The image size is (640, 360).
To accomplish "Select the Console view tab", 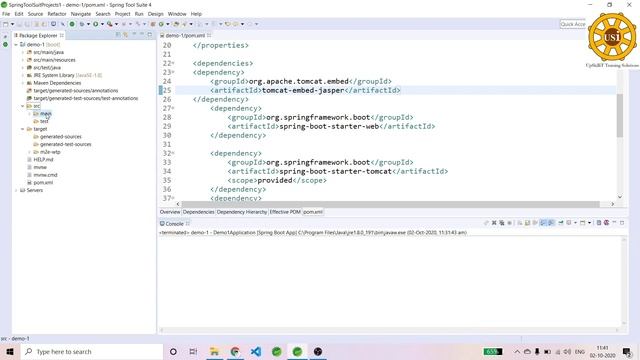I will 174,224.
